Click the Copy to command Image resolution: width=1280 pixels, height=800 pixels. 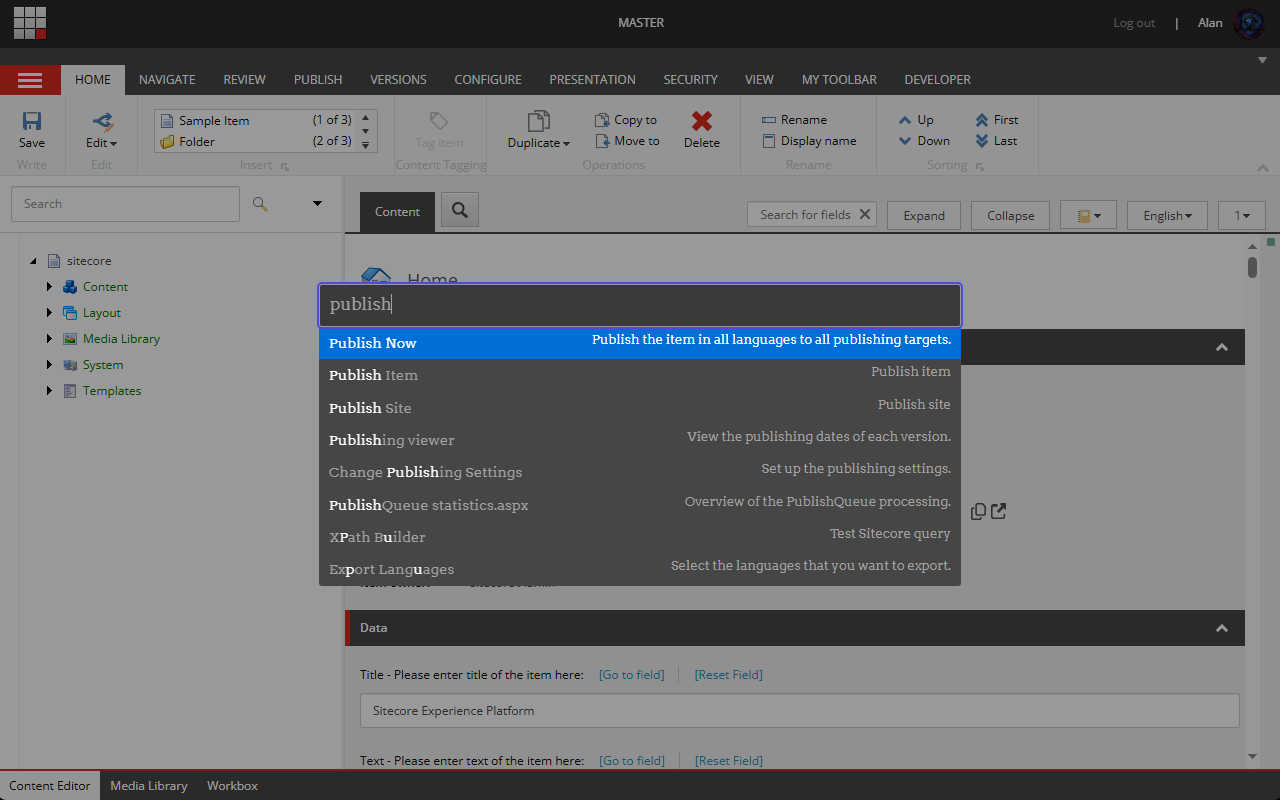[x=626, y=120]
